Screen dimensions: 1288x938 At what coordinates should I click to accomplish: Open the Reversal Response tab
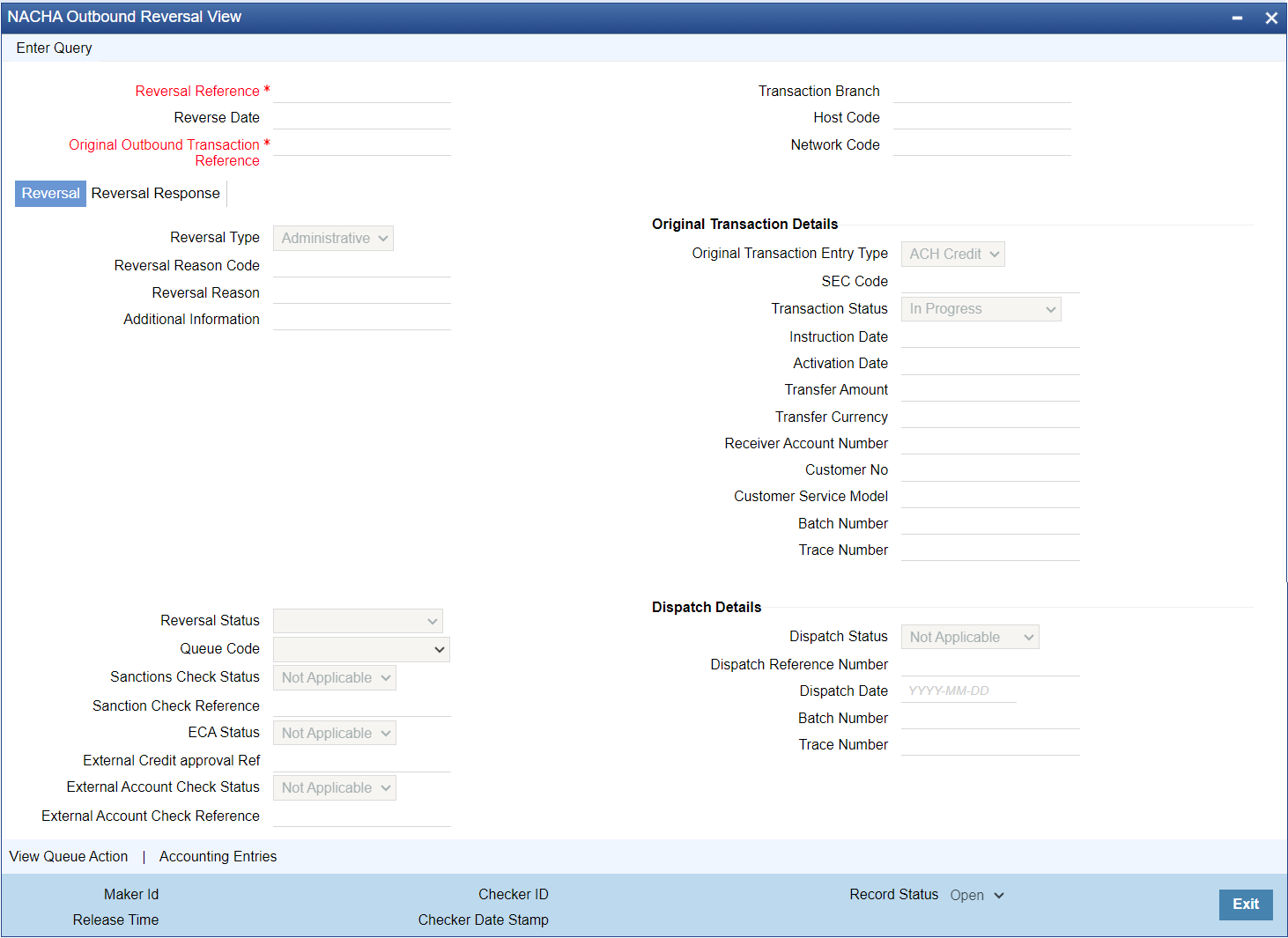[x=156, y=194]
